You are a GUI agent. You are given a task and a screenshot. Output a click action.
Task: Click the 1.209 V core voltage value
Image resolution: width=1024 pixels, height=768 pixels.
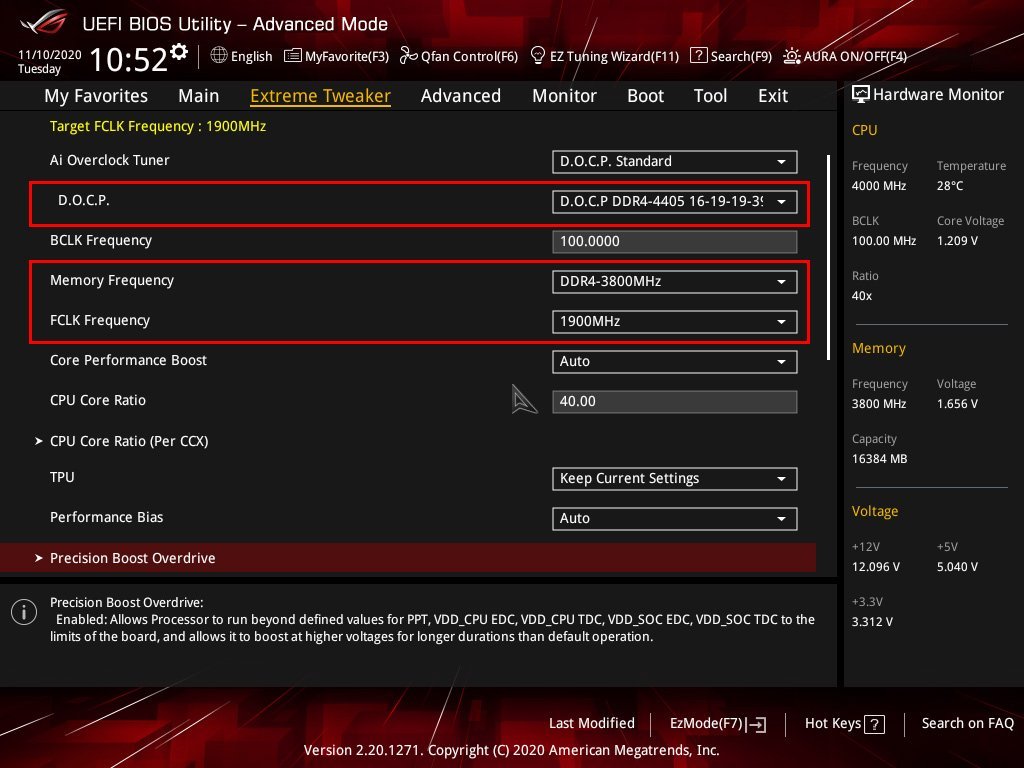[x=957, y=240]
